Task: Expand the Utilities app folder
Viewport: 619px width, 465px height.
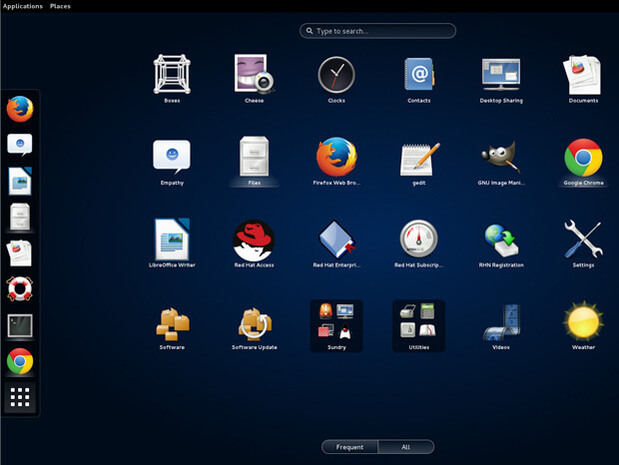Action: (419, 325)
